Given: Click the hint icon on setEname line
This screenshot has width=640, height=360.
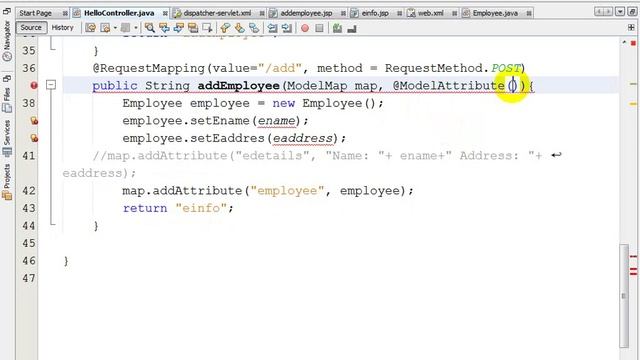Looking at the screenshot, I should pyautogui.click(x=34, y=120).
